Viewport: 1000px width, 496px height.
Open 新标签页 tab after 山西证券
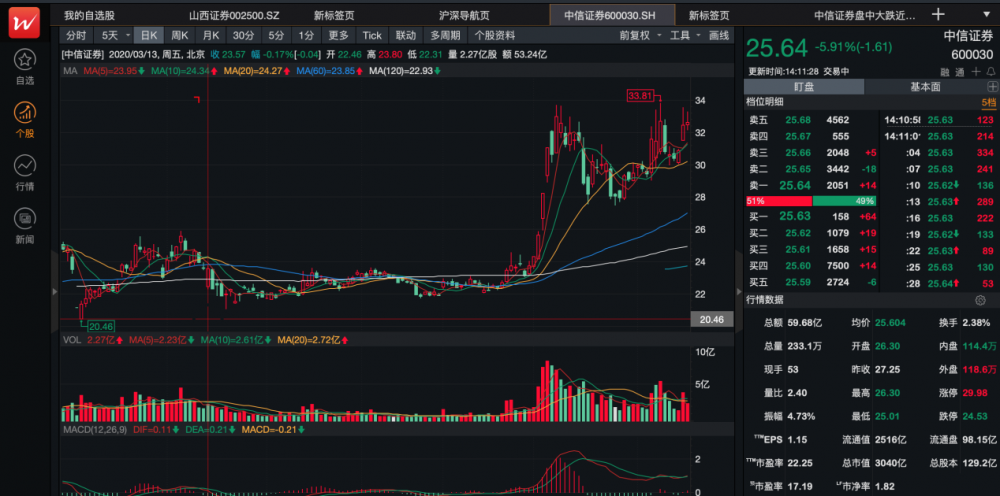(334, 15)
